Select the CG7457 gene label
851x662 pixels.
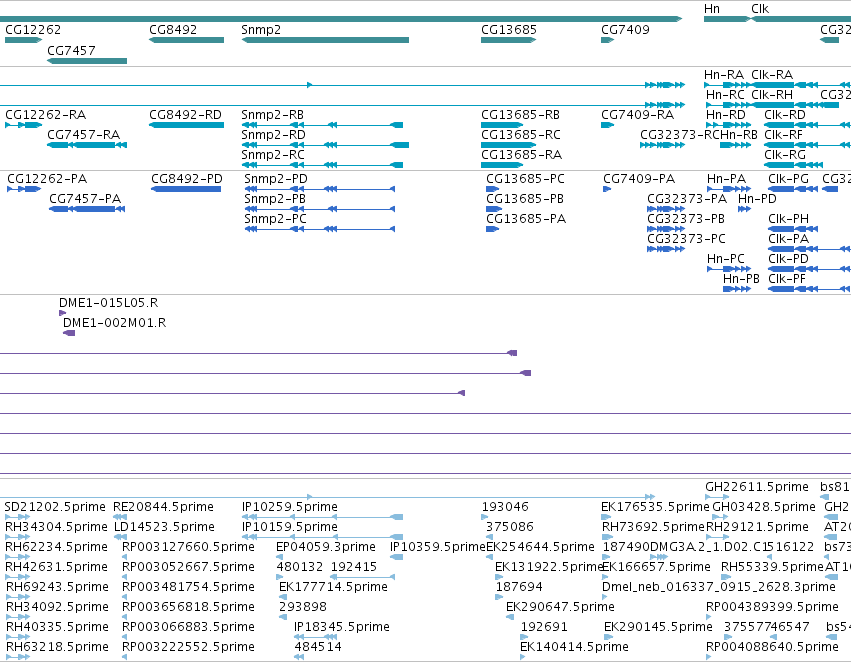(x=71, y=51)
